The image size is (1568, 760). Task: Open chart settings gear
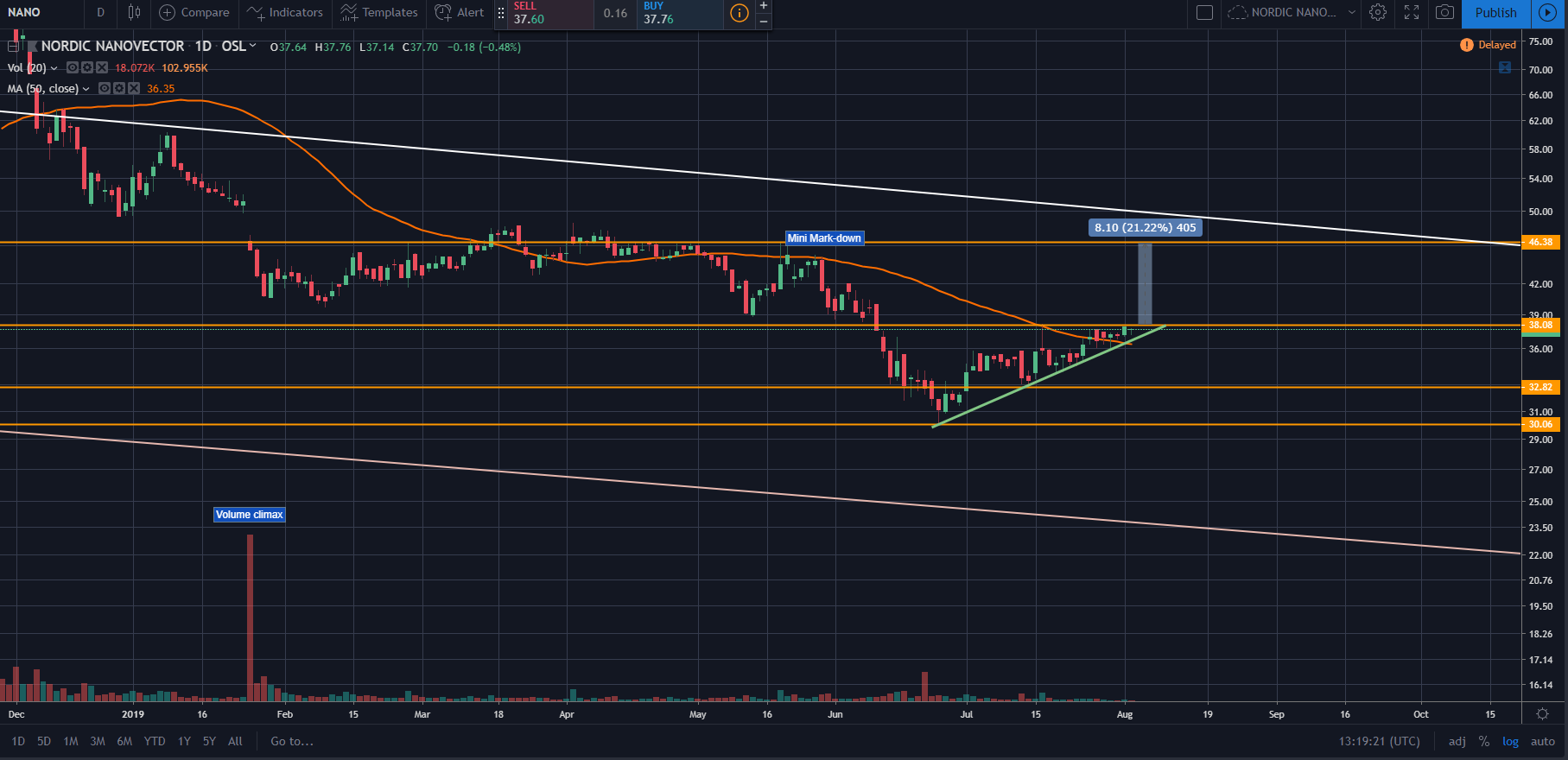click(1378, 12)
